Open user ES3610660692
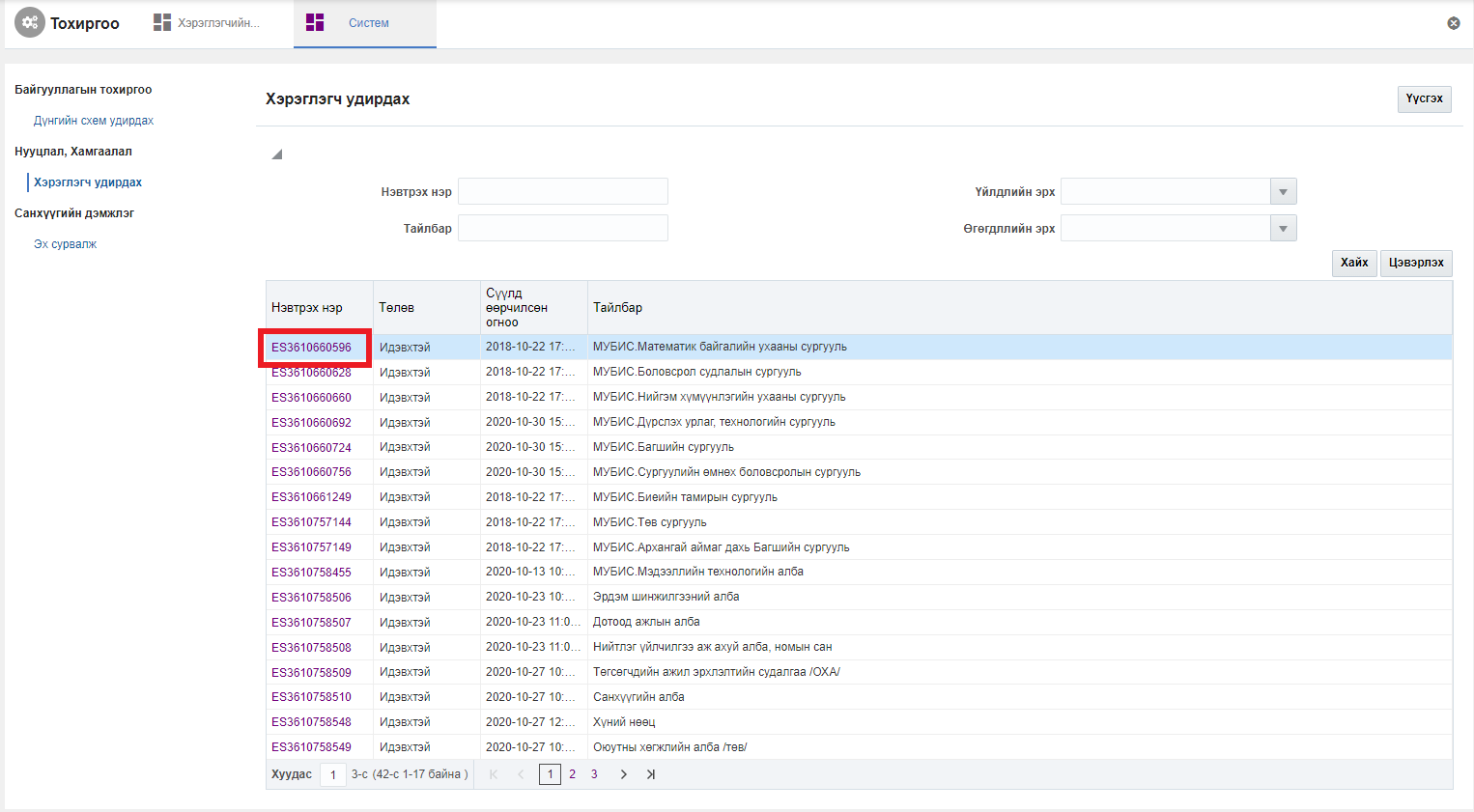The image size is (1474, 812). coord(311,423)
